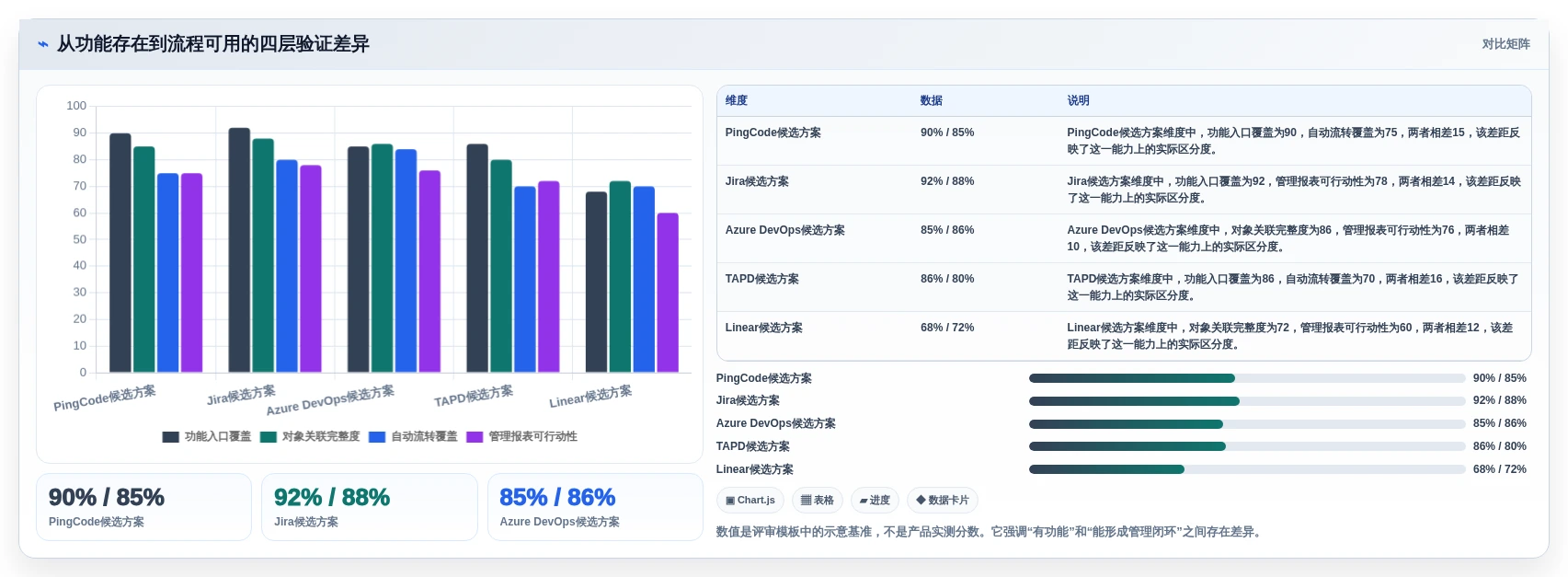Click the 数据 column header
Image resolution: width=1568 pixels, height=577 pixels.
[x=932, y=100]
